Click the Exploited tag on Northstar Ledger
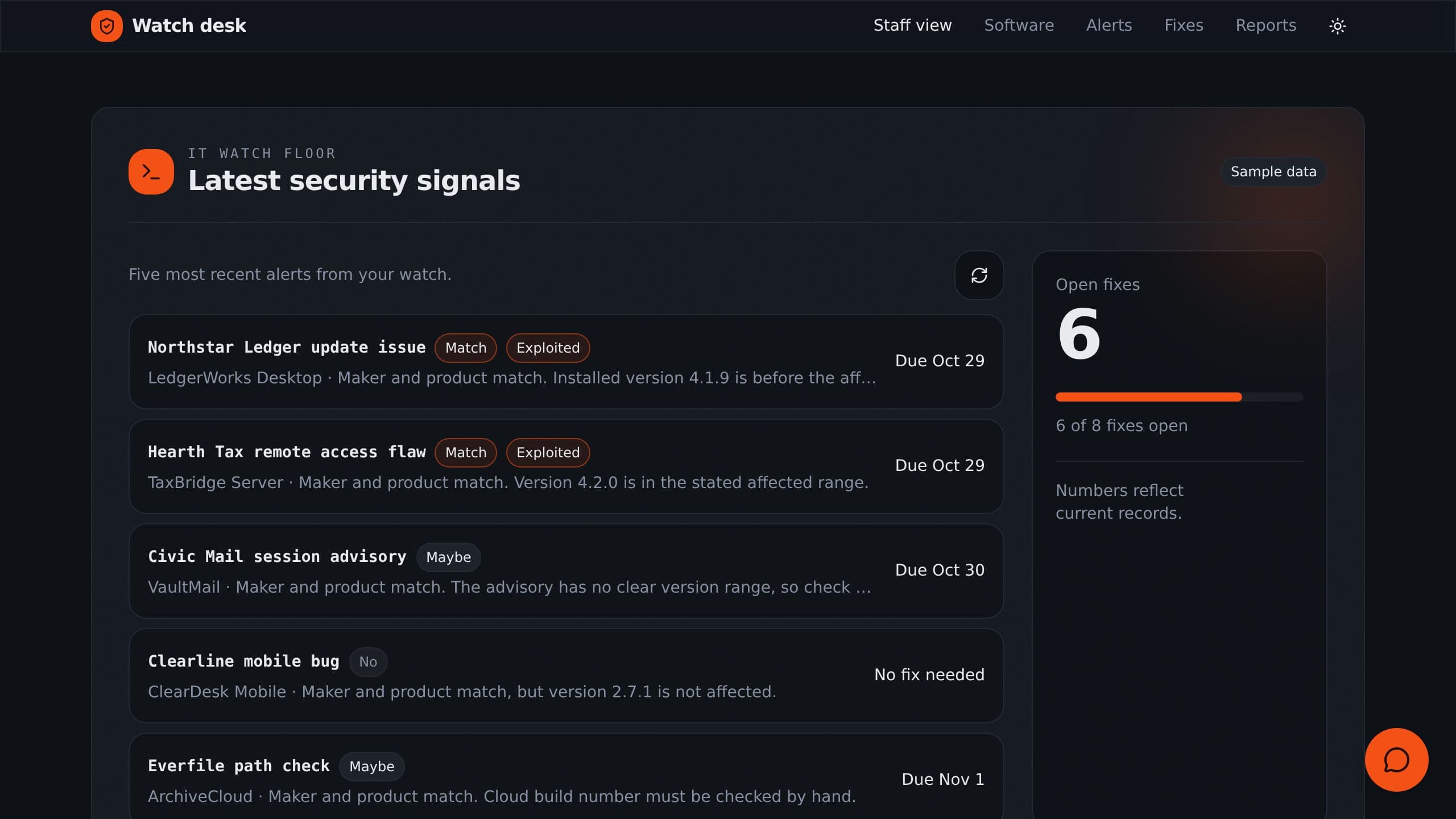The height and width of the screenshot is (819, 1456). [x=548, y=348]
